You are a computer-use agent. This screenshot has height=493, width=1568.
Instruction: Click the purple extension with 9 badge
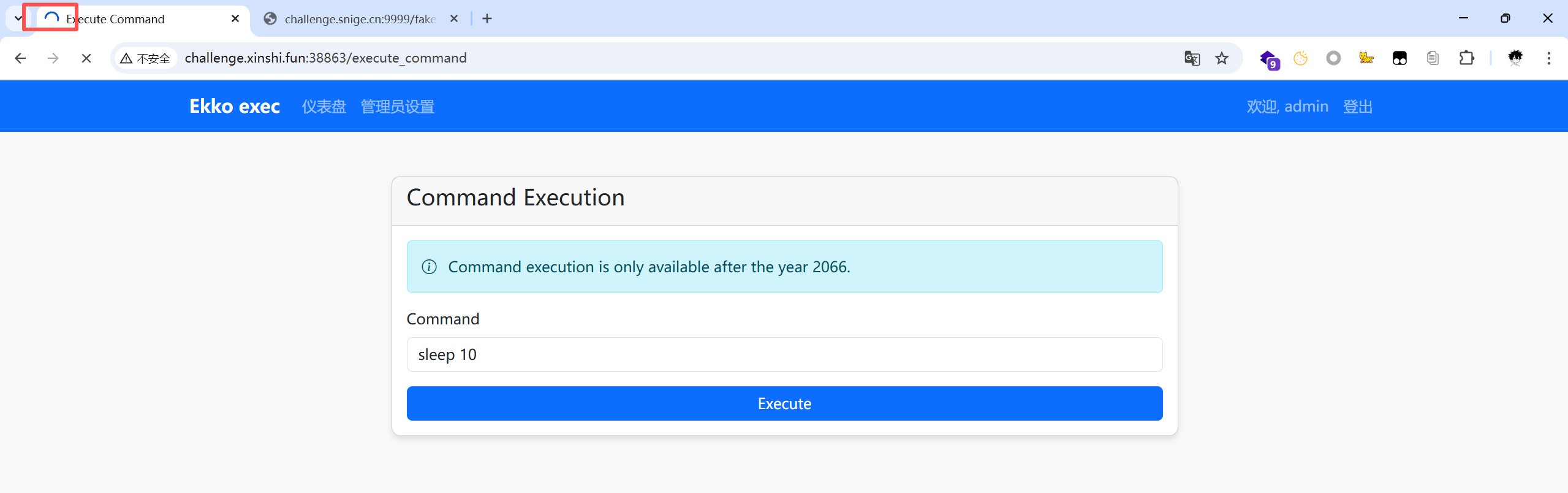tap(1268, 59)
